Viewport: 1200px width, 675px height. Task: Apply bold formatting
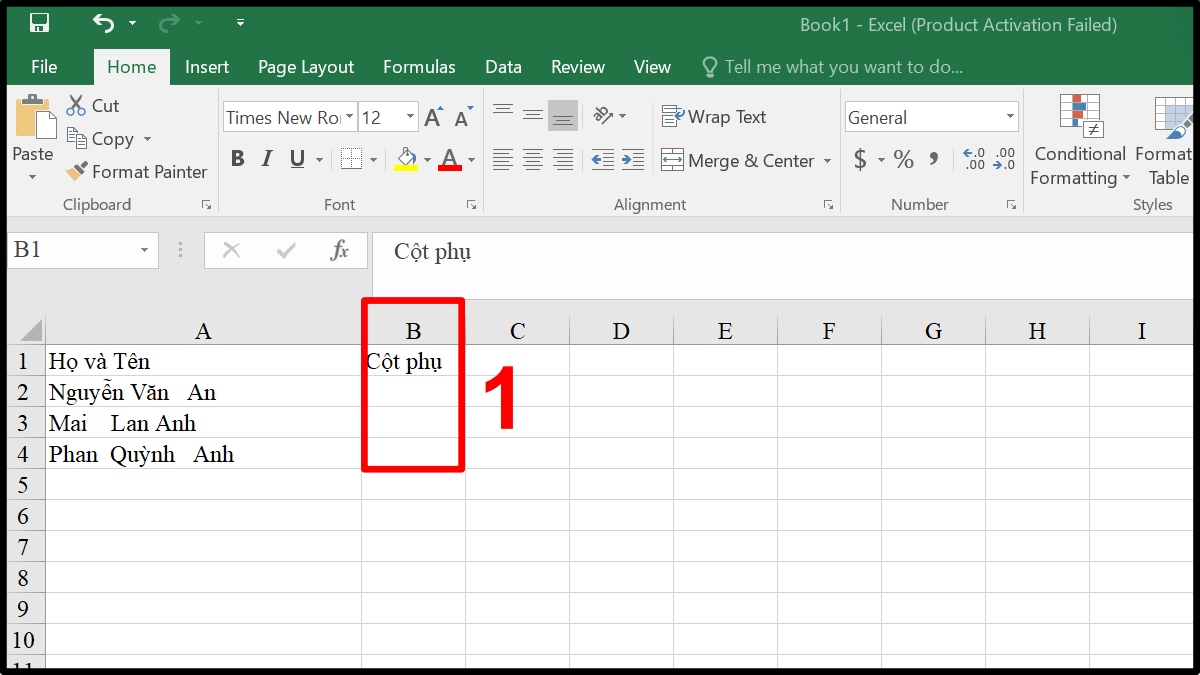pos(237,159)
